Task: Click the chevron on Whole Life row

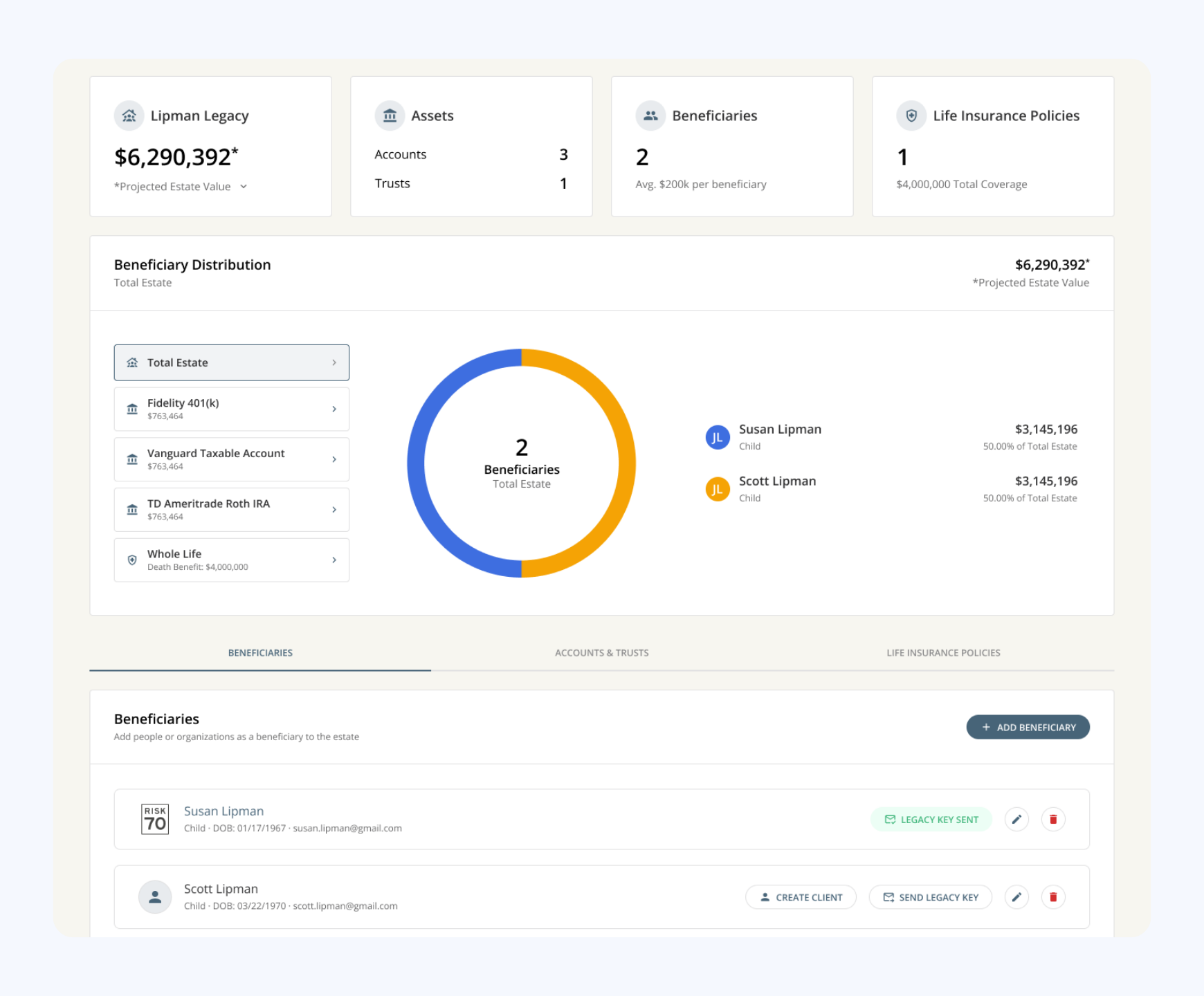Action: click(x=334, y=560)
